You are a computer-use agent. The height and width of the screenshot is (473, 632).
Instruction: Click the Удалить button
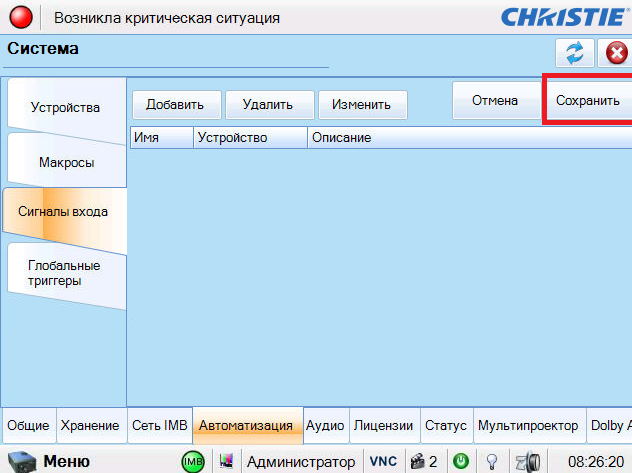coord(268,105)
